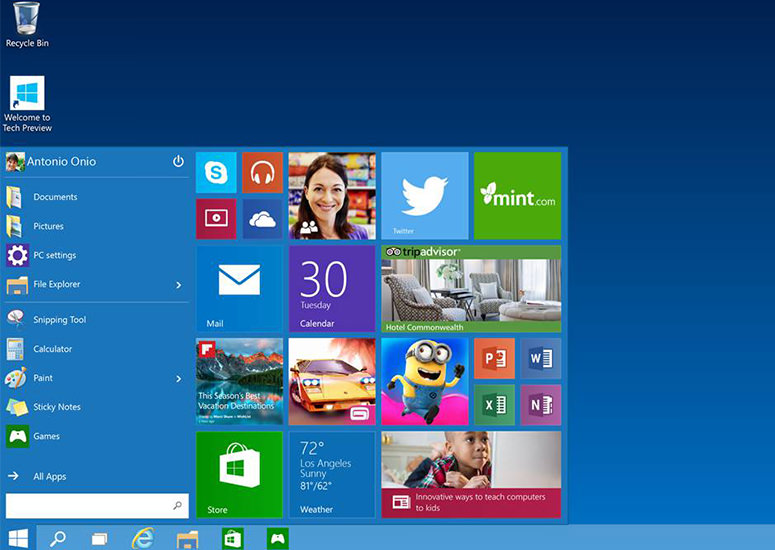The image size is (775, 550).
Task: Open Pictures from Start menu
Action: pos(96,226)
